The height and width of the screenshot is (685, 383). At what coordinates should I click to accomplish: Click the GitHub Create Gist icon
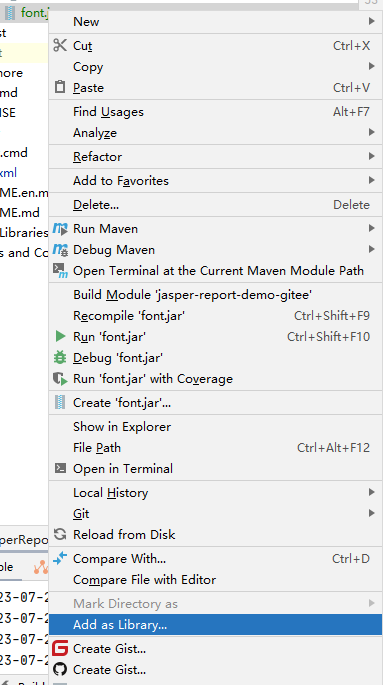pyautogui.click(x=60, y=669)
